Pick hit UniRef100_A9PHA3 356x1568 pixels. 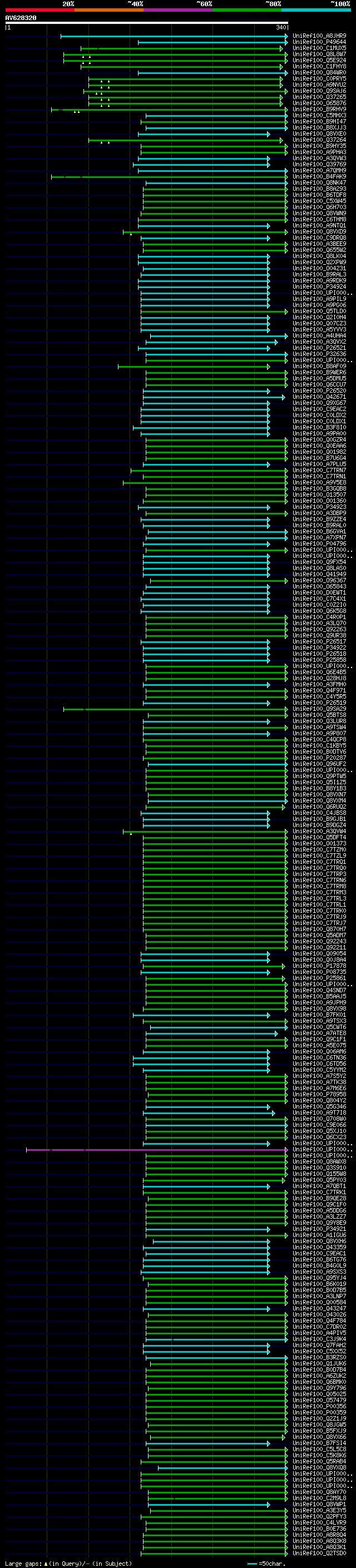(x=319, y=152)
